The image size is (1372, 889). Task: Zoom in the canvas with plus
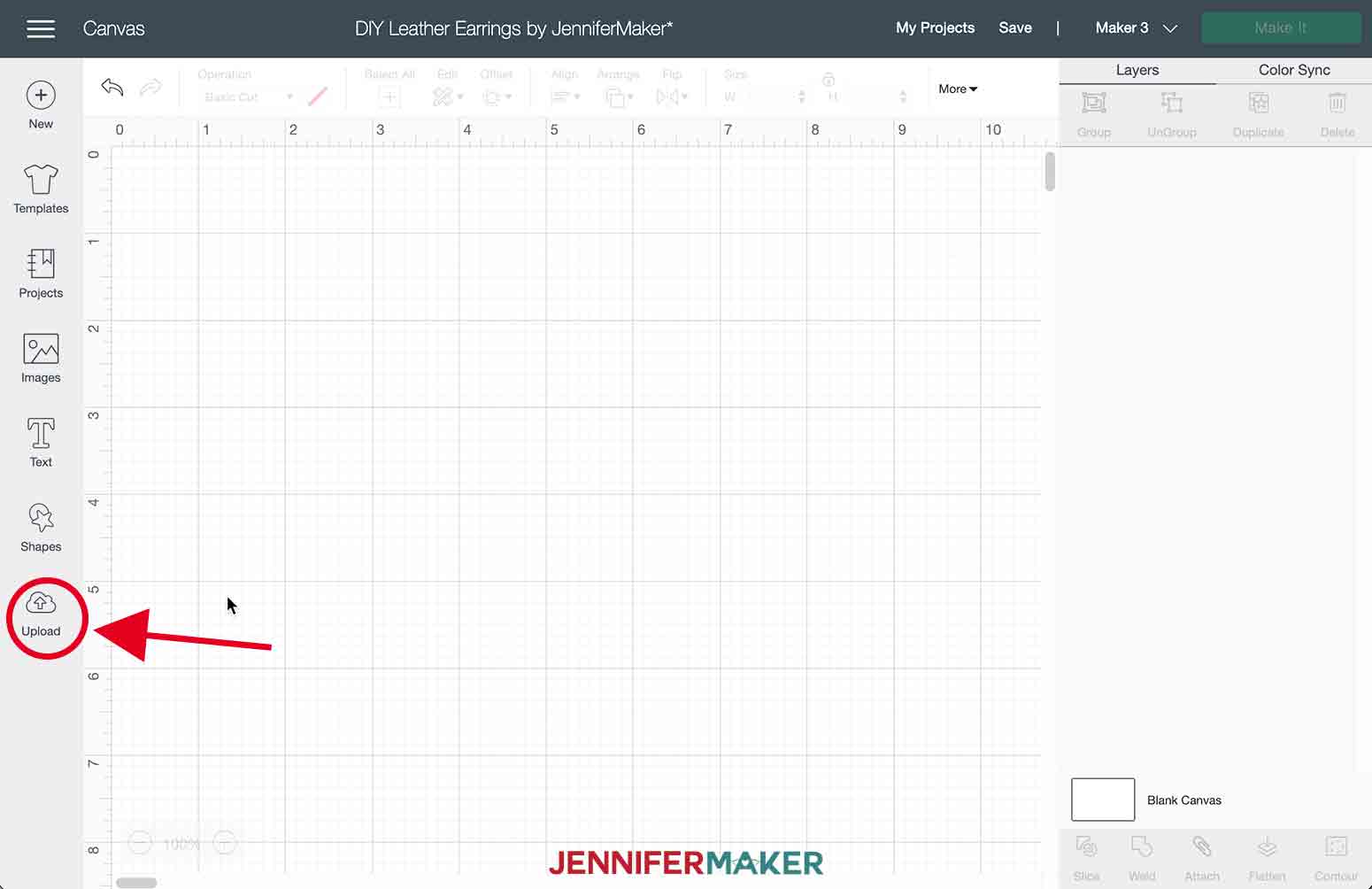pyautogui.click(x=225, y=842)
